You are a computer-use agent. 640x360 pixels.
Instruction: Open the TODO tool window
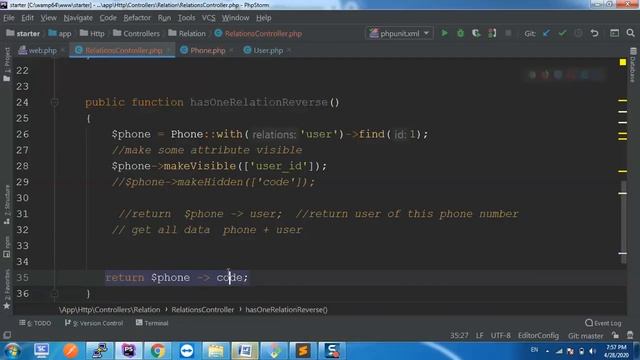pos(35,323)
